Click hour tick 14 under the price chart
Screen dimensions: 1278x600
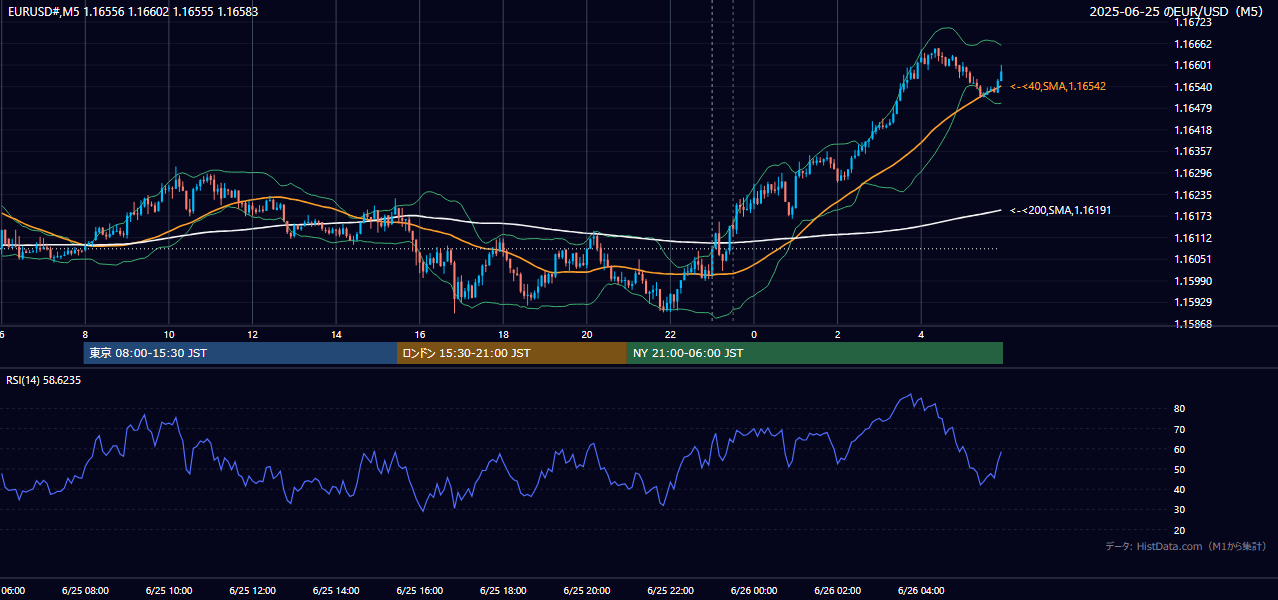336,335
